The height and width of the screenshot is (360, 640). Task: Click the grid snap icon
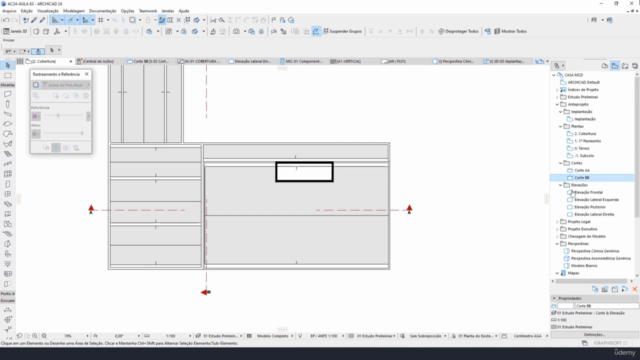(100, 20)
